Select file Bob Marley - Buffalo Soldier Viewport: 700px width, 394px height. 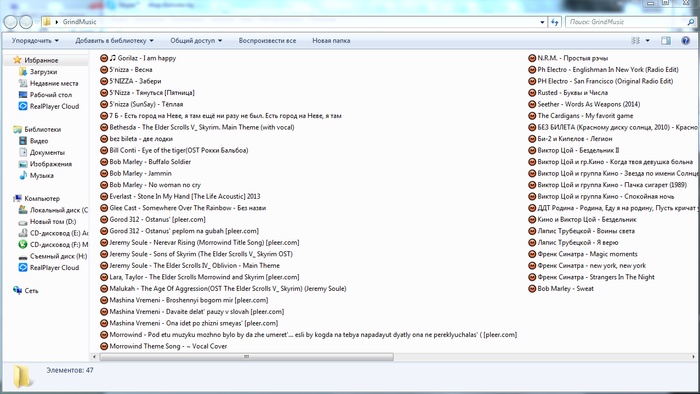(x=150, y=162)
